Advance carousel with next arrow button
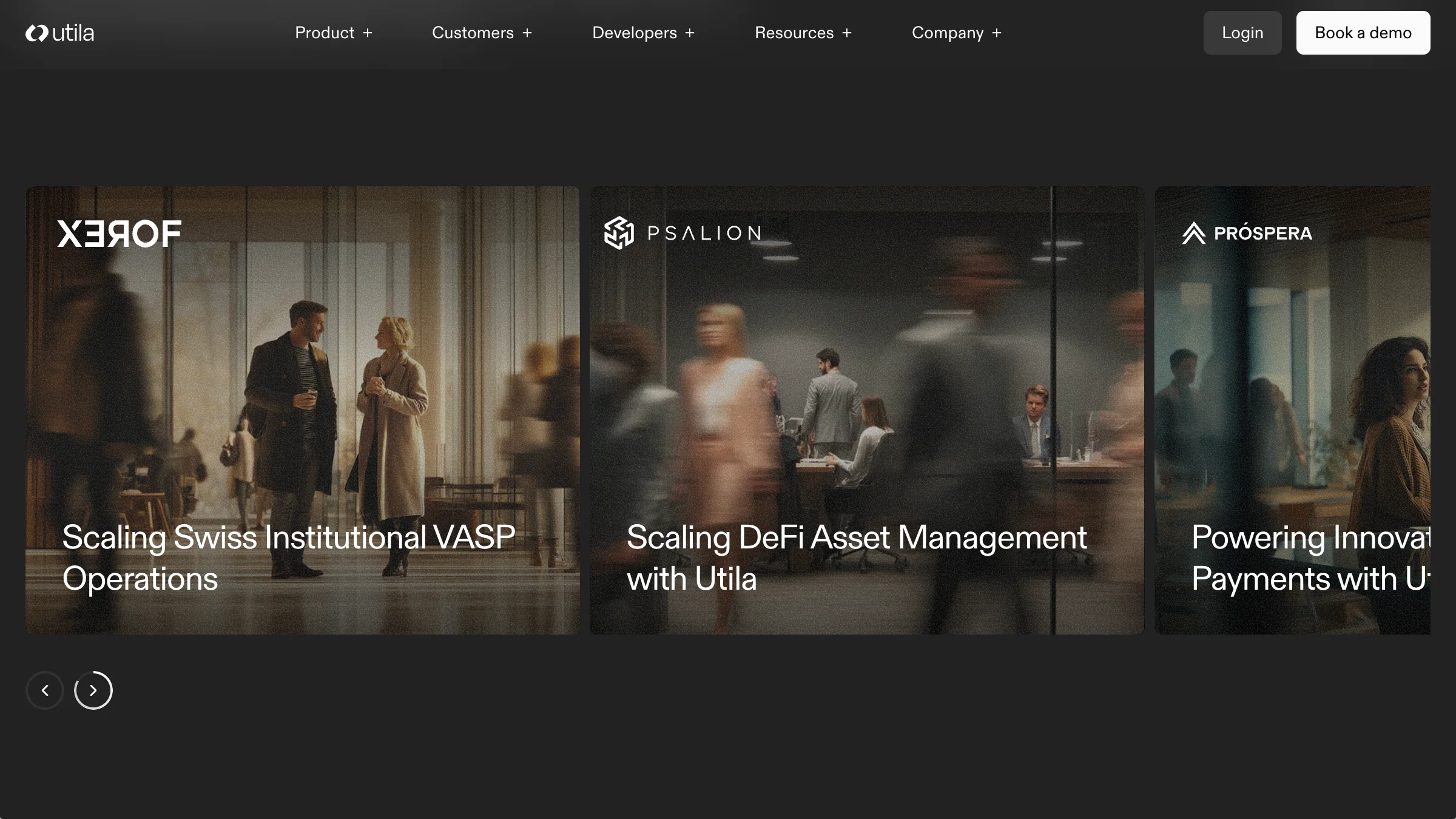 click(93, 690)
